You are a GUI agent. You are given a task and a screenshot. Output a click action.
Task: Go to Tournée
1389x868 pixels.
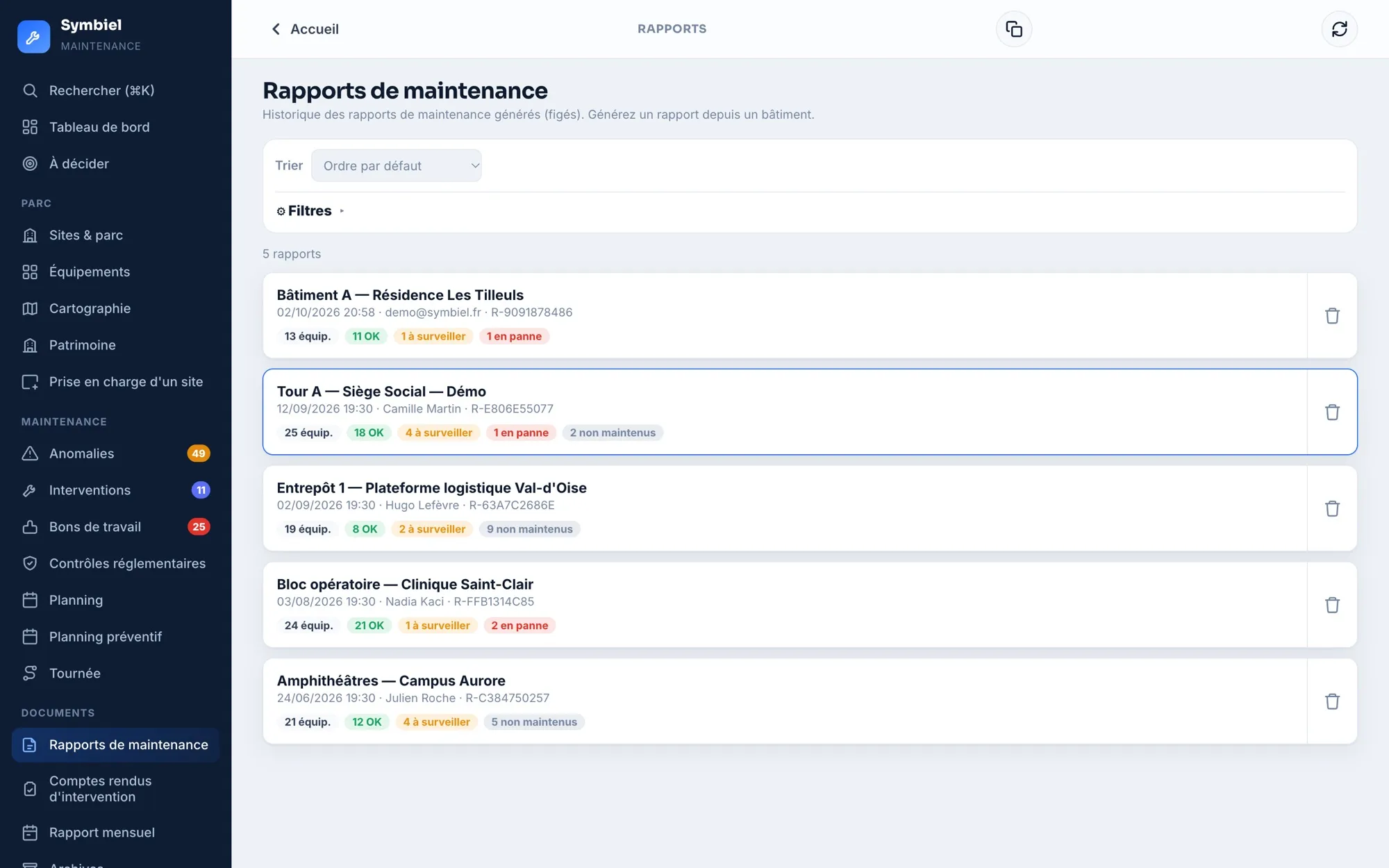[115, 674]
